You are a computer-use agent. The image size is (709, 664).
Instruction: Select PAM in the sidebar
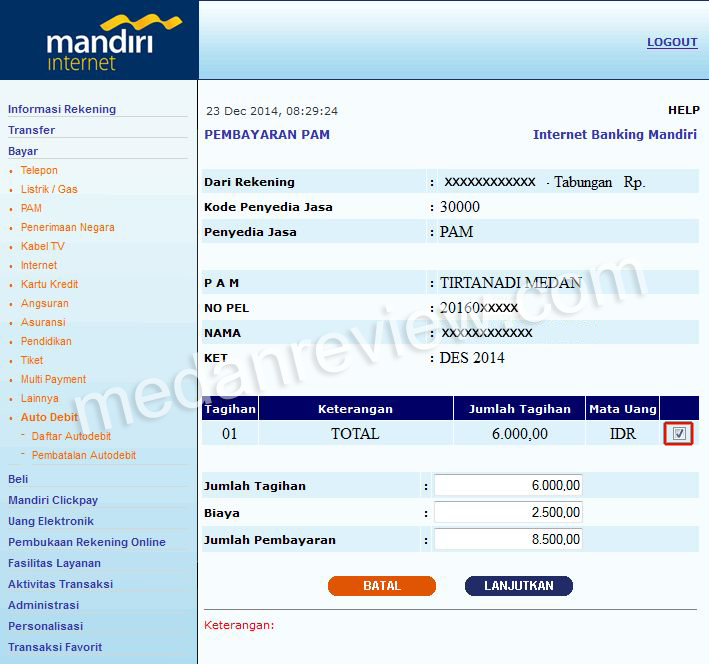(x=31, y=208)
